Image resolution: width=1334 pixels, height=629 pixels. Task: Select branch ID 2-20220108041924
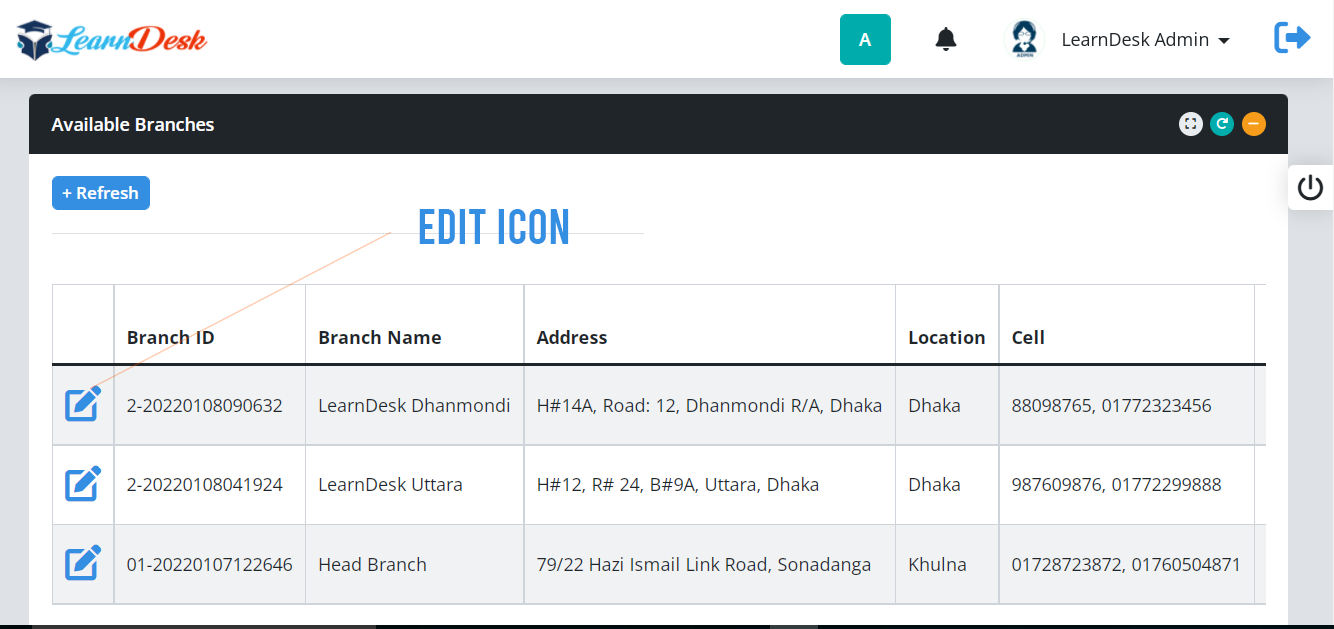[205, 485]
